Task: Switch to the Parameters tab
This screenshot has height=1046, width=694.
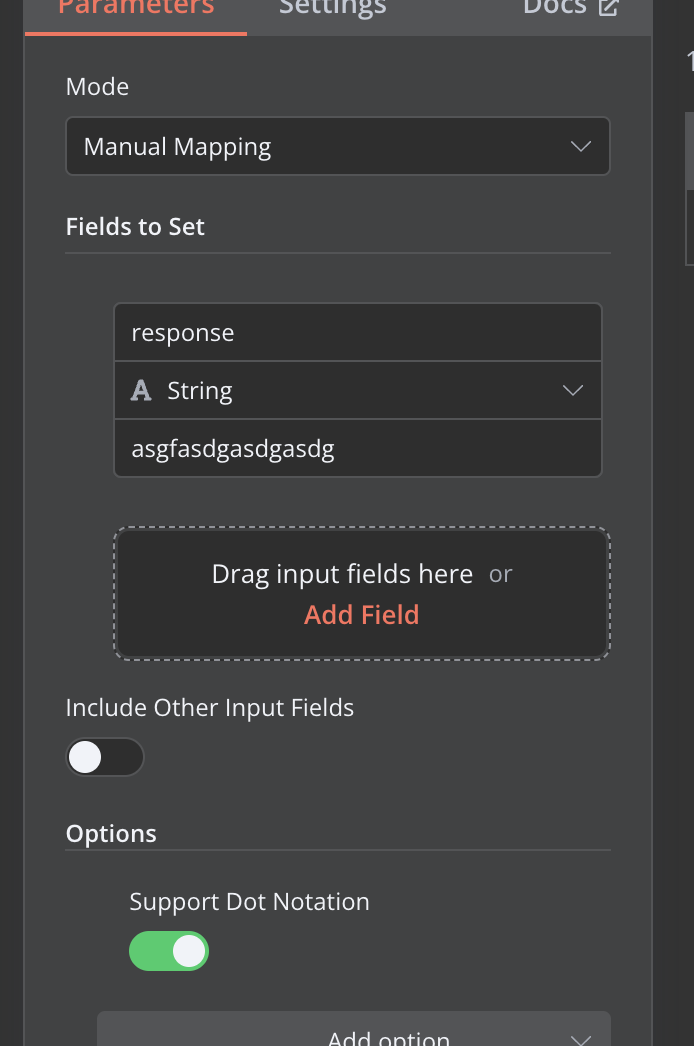Action: [x=136, y=8]
